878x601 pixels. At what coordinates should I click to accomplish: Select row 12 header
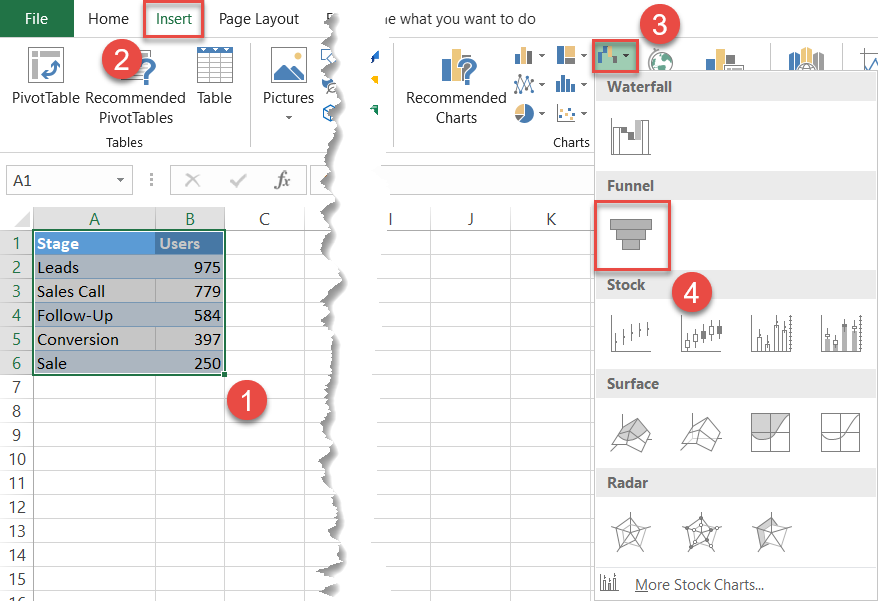coord(16,507)
